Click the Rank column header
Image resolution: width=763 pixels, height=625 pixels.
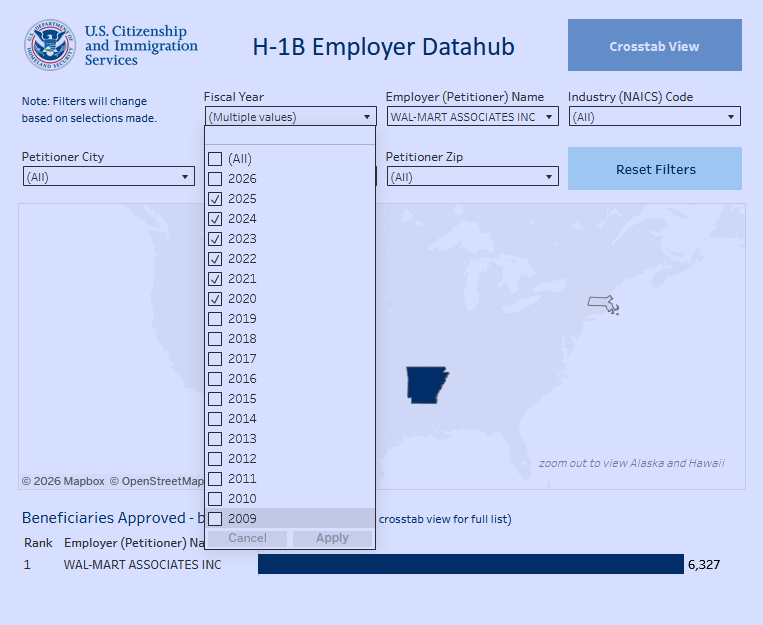(x=38, y=543)
